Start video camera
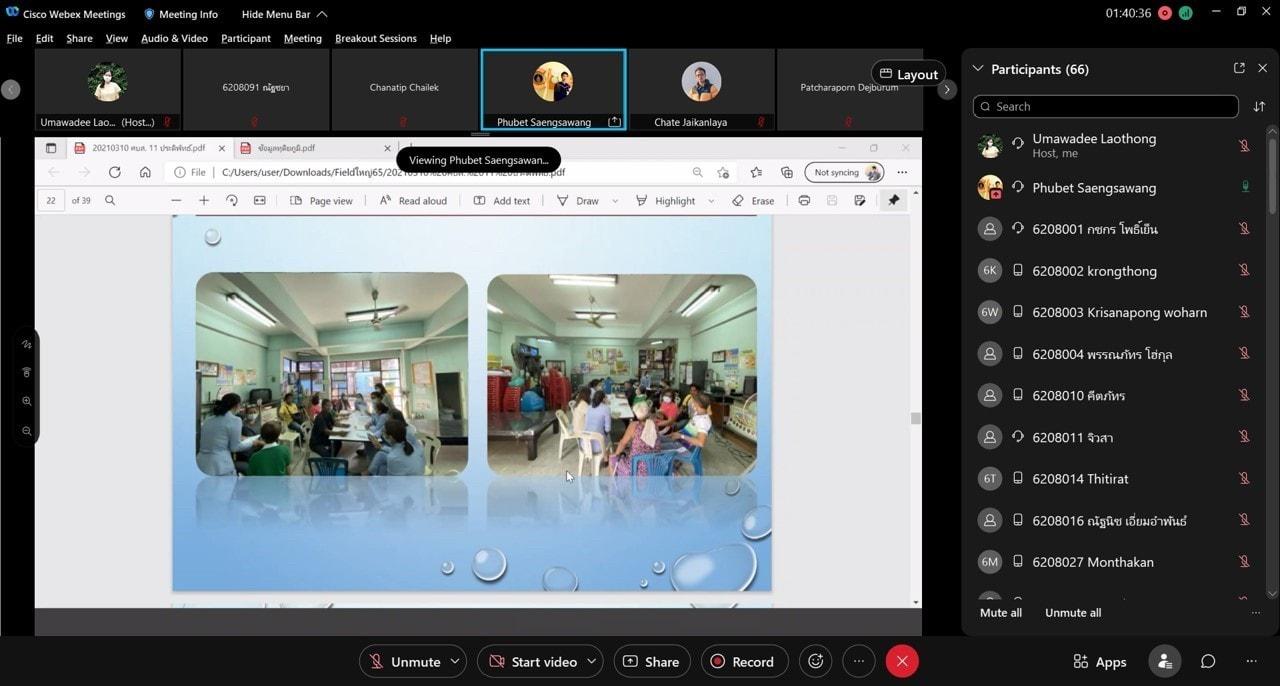 (x=532, y=661)
